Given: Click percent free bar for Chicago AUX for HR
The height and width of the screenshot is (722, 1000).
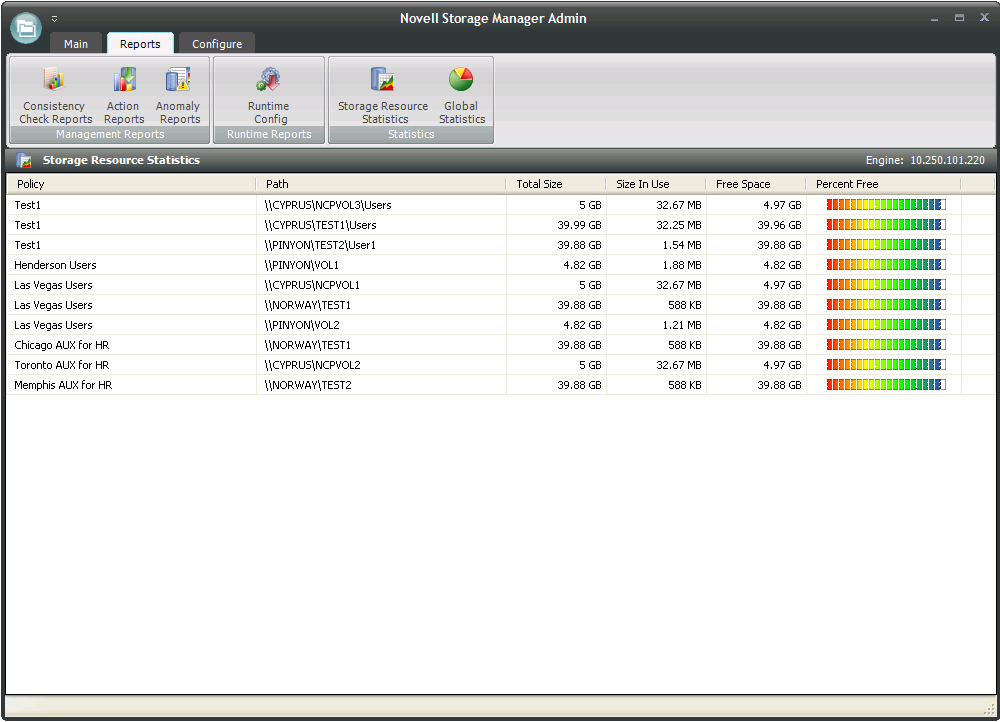Looking at the screenshot, I should coord(886,345).
